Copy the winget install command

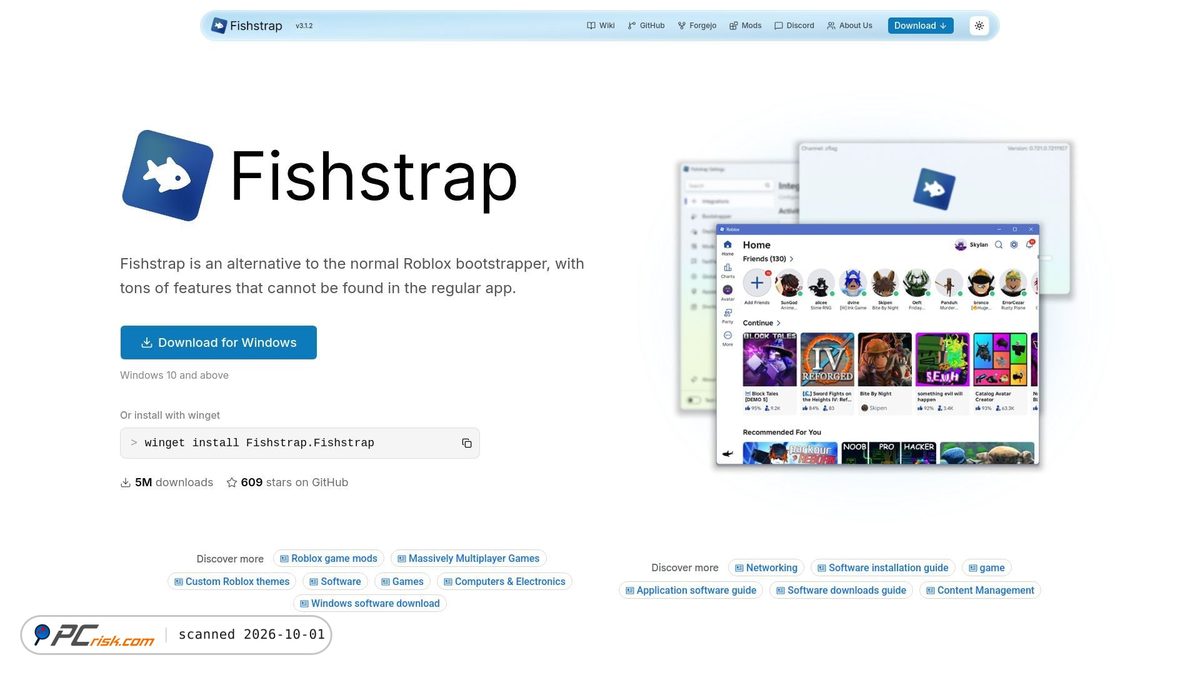466,443
